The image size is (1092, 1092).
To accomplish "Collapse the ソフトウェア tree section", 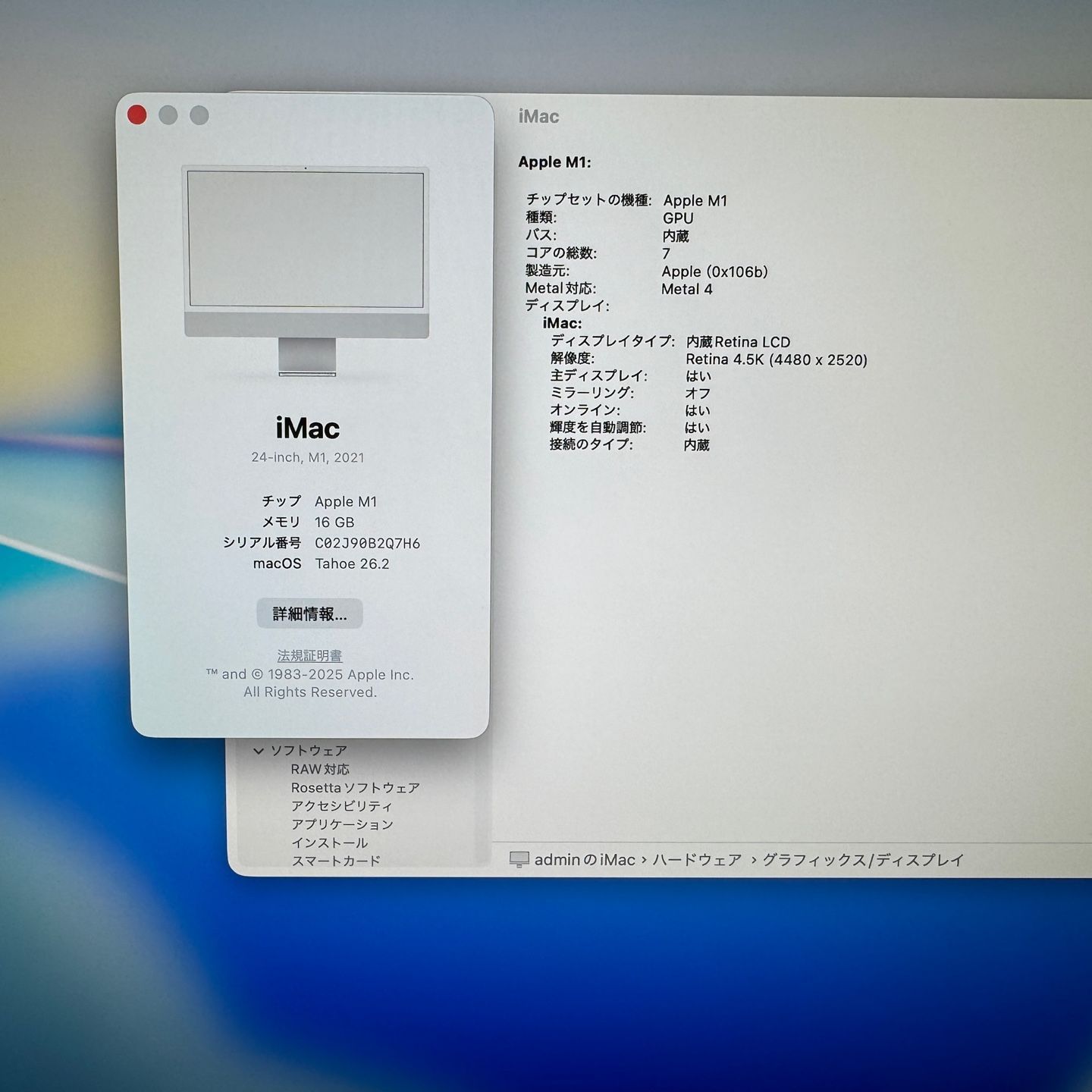I will coord(259,751).
